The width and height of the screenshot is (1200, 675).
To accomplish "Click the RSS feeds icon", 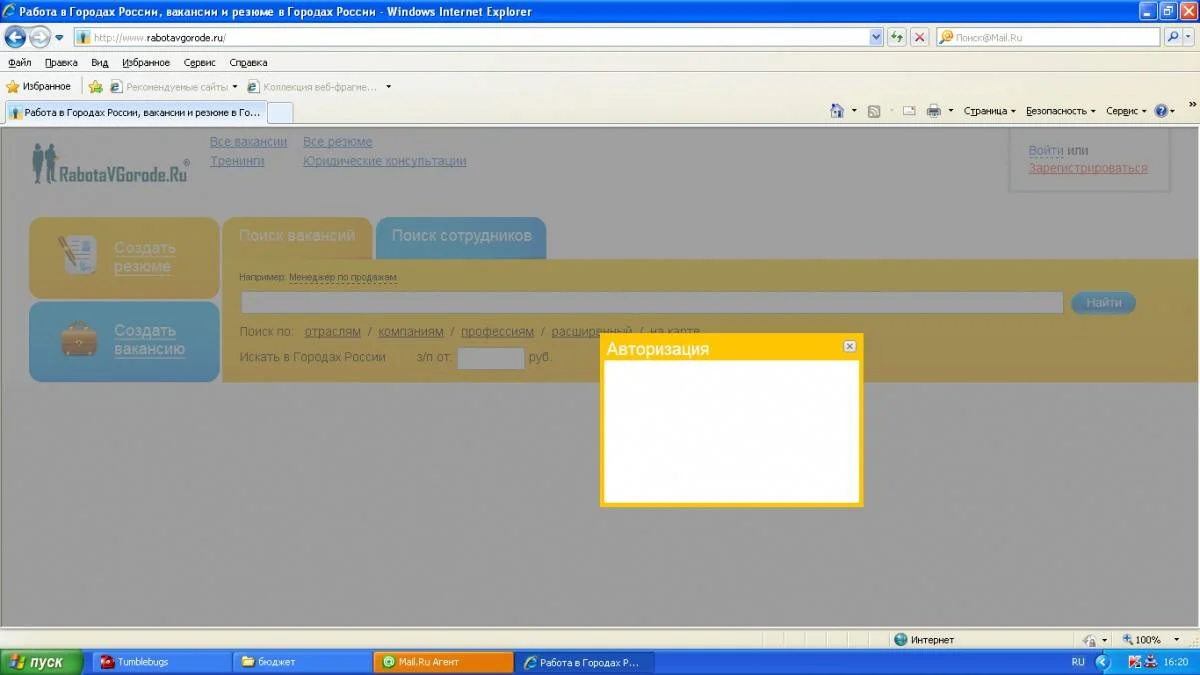I will pyautogui.click(x=874, y=111).
